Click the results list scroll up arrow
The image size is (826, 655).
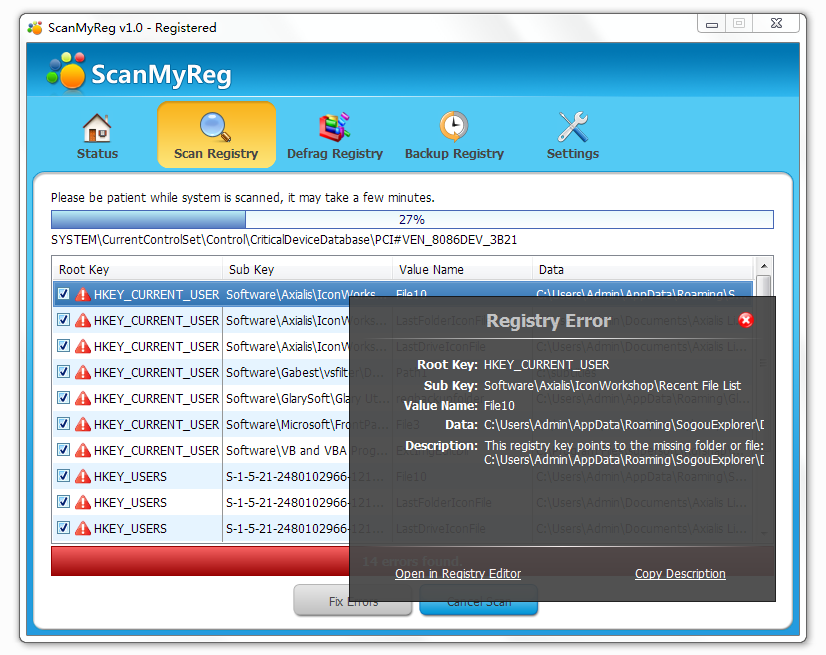[x=763, y=265]
